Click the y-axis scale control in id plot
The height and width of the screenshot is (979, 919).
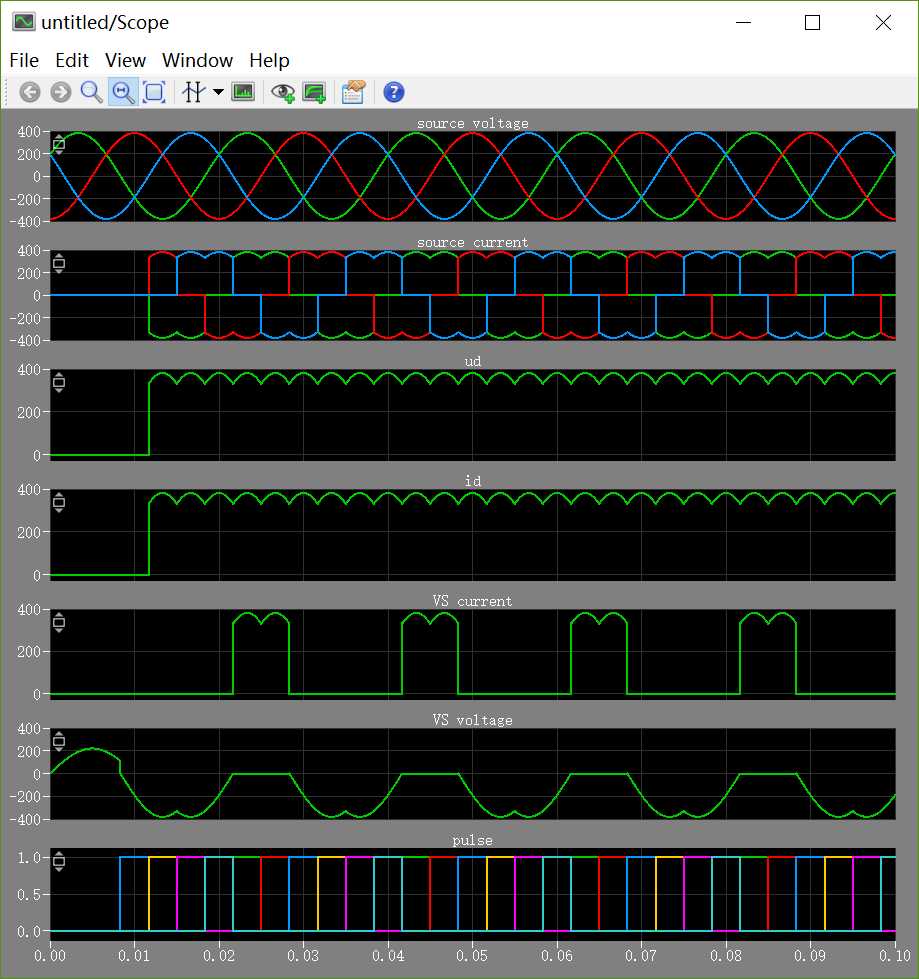(59, 503)
